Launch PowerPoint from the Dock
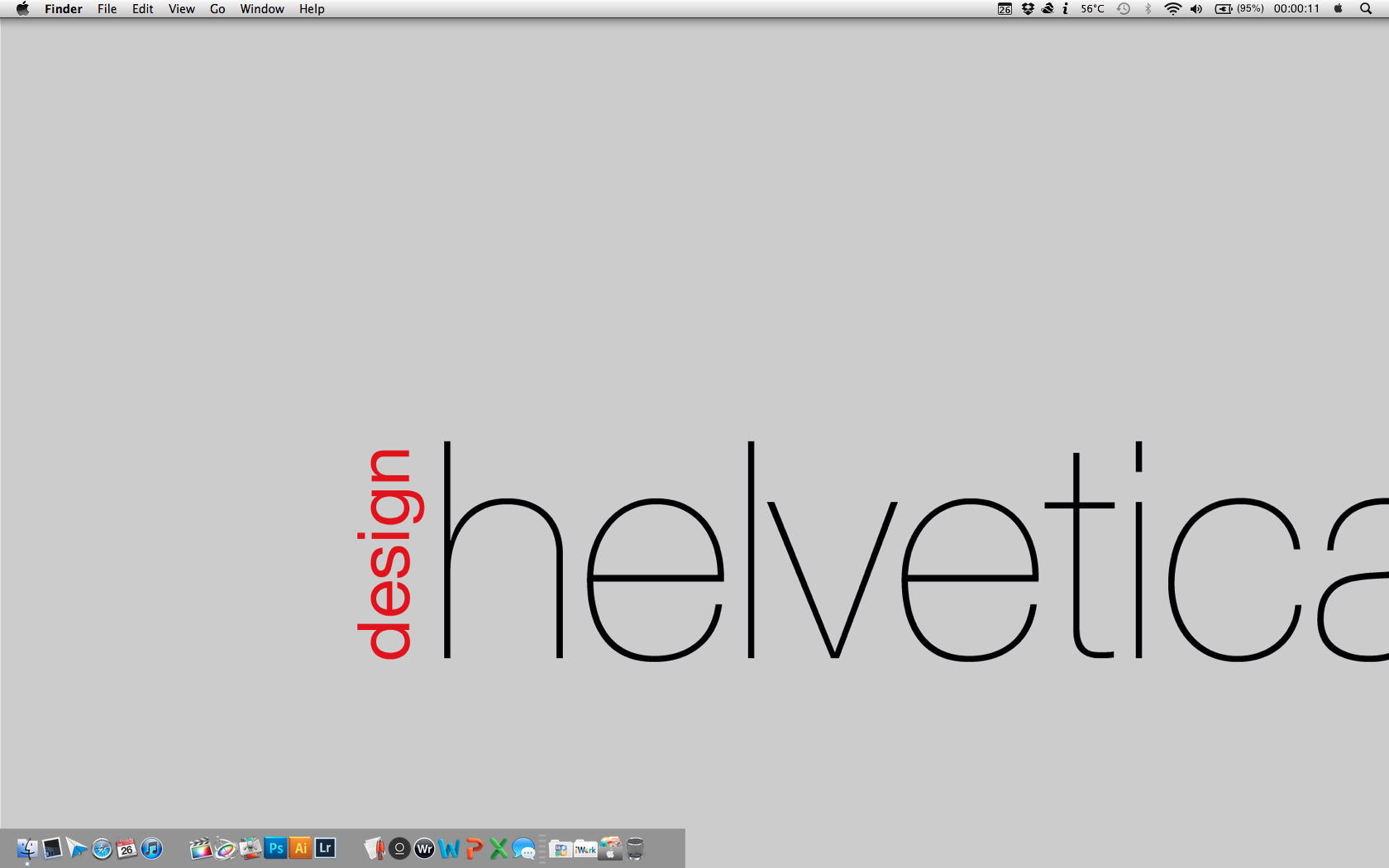 pos(474,849)
